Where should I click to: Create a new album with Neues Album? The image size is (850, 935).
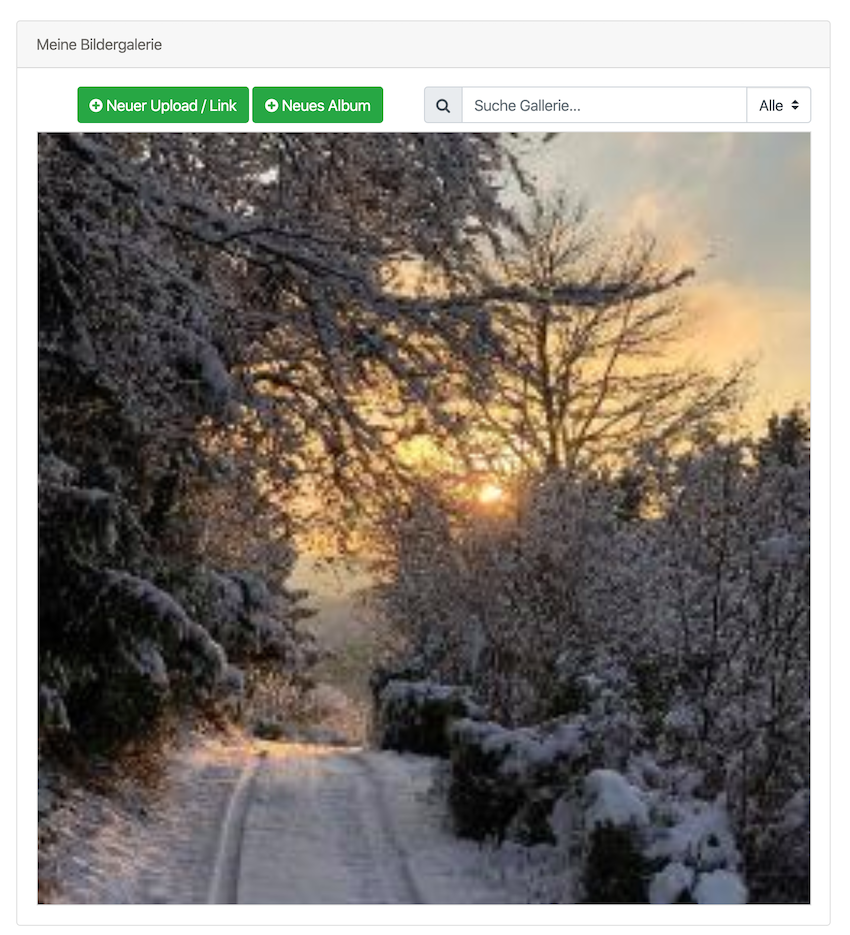coord(317,105)
